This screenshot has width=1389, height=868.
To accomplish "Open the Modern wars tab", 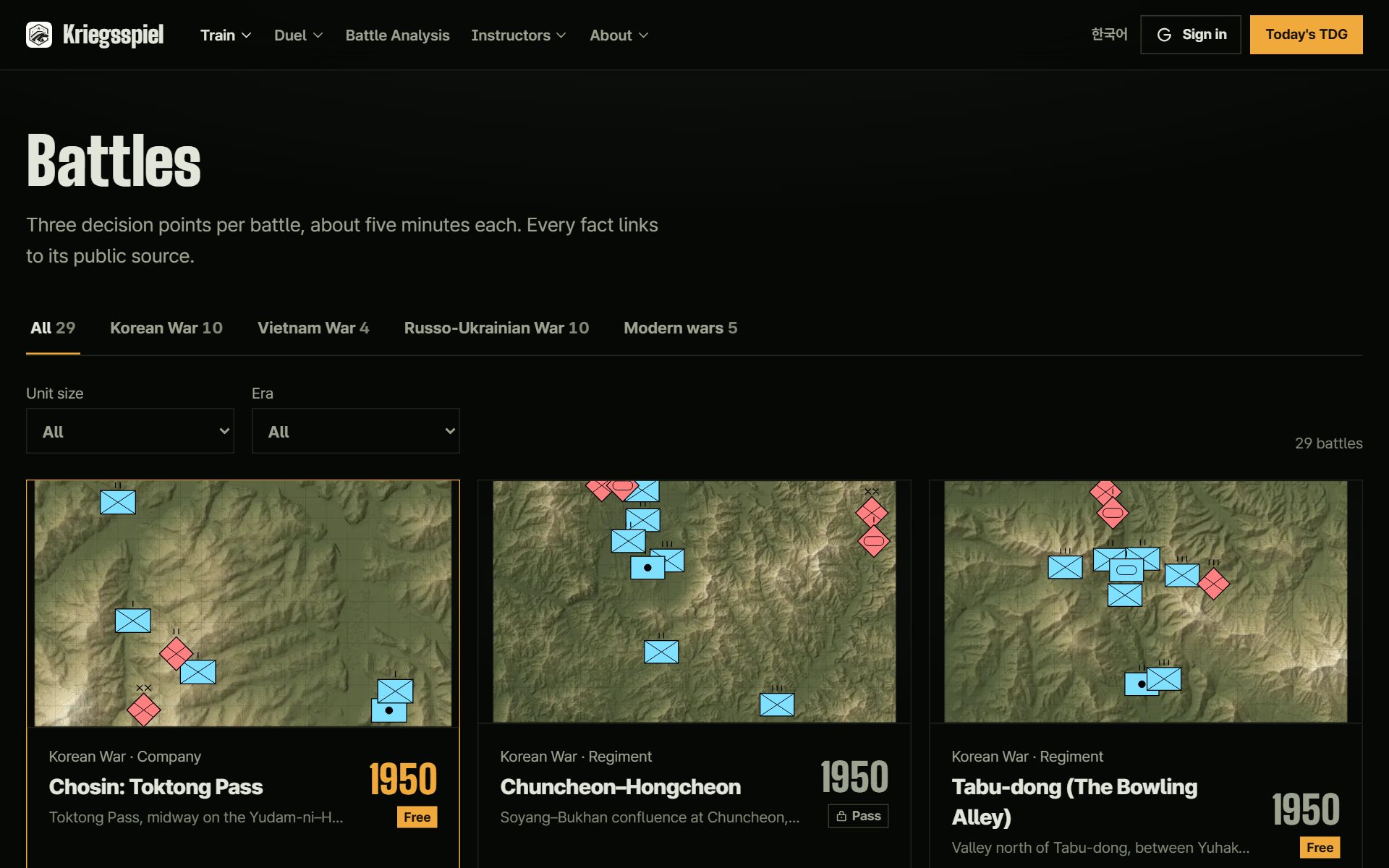I will click(x=680, y=328).
